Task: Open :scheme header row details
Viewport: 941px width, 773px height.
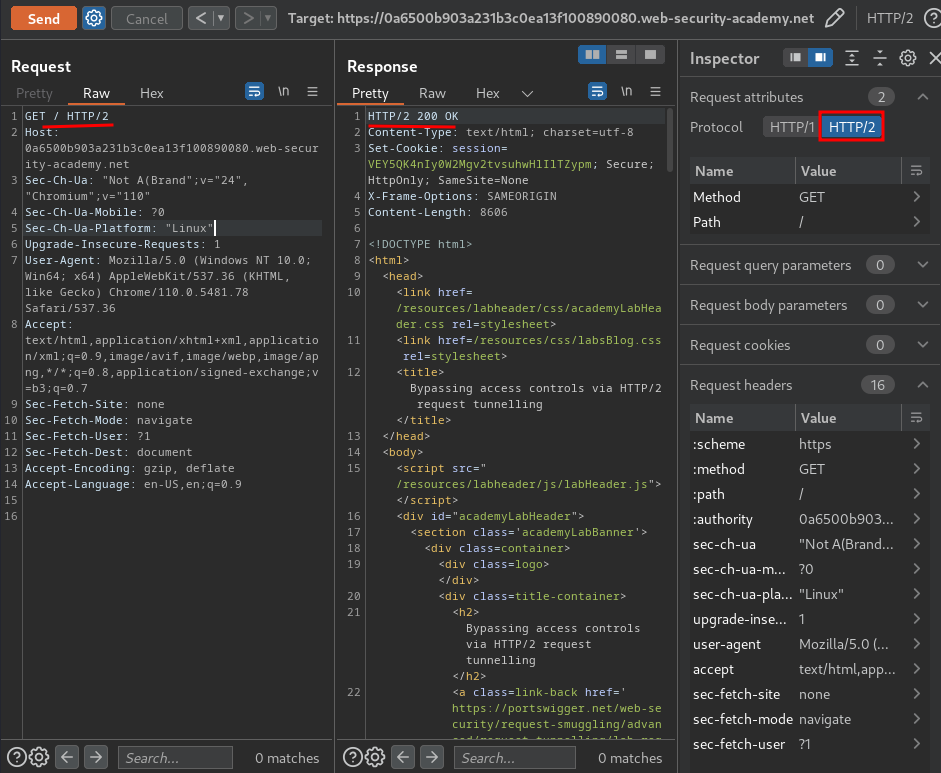Action: click(x=916, y=444)
